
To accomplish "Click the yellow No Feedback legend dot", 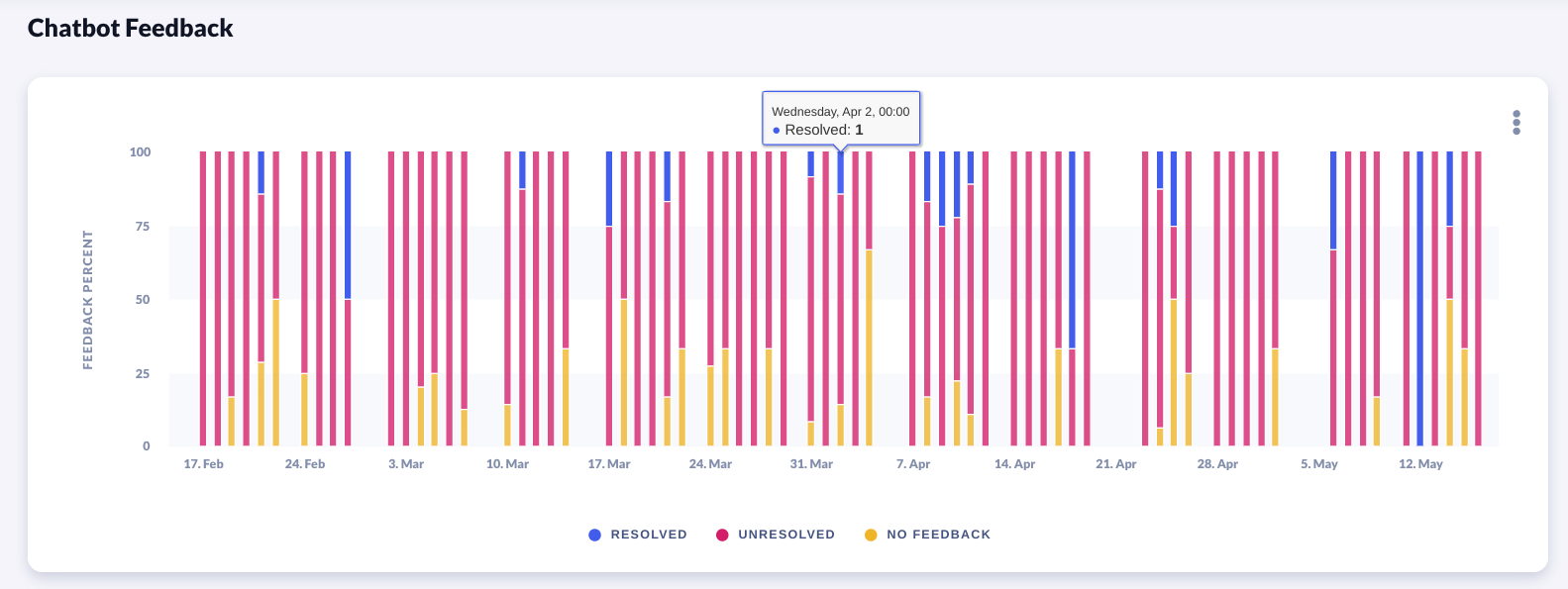I will click(871, 535).
